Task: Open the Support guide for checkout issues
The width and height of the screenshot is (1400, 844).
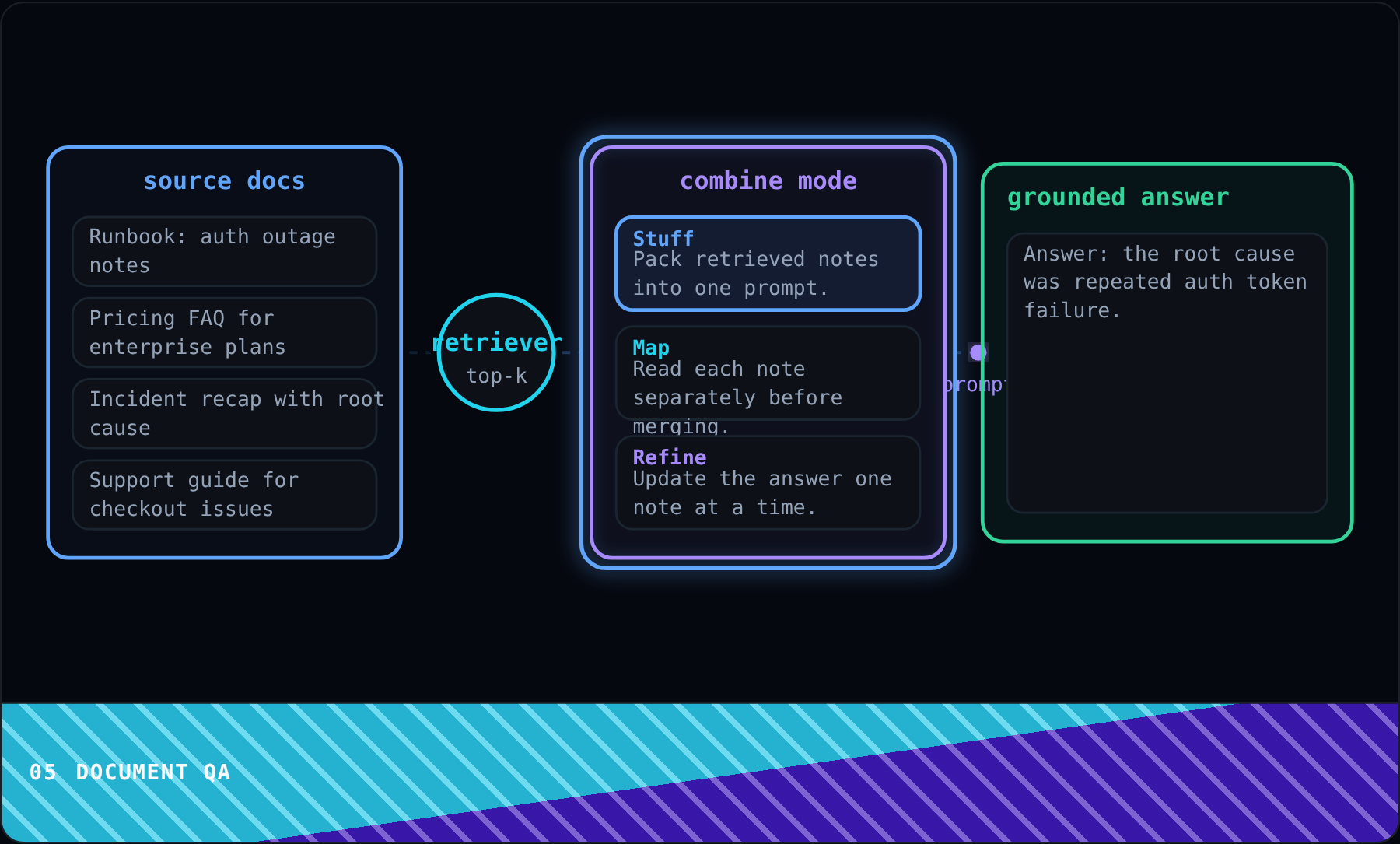Action: 225,495
